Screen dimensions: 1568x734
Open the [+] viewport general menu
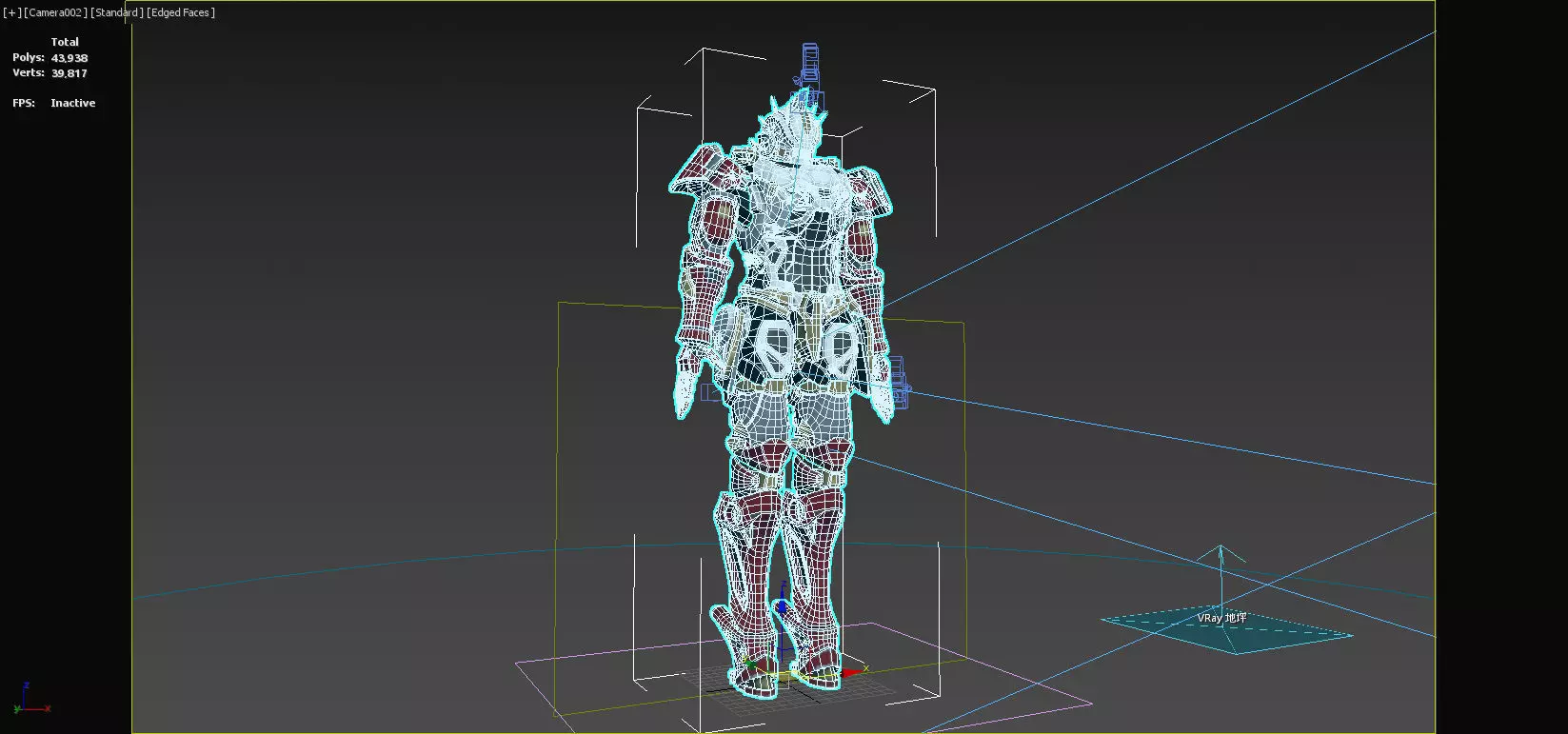(x=11, y=12)
